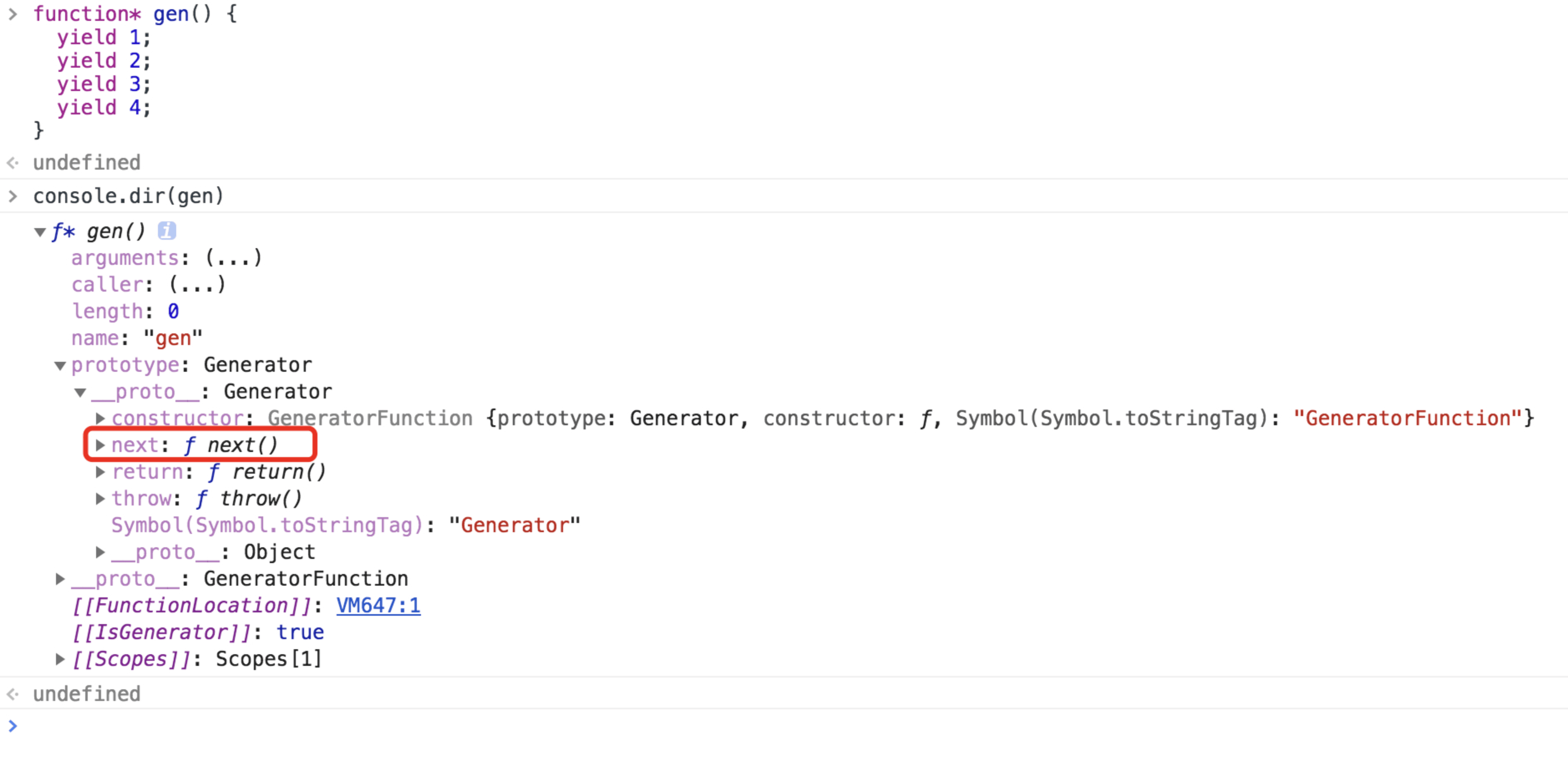The width and height of the screenshot is (1568, 772).
Task: Expand the __proto__: Object entry
Action: point(100,552)
